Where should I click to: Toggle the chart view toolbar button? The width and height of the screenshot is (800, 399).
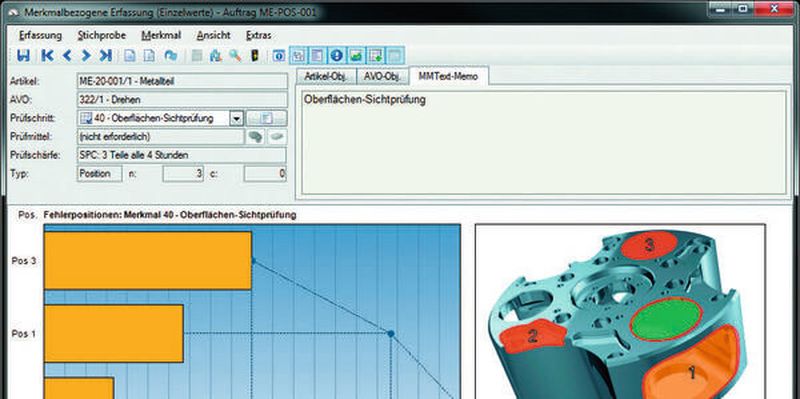pos(356,55)
